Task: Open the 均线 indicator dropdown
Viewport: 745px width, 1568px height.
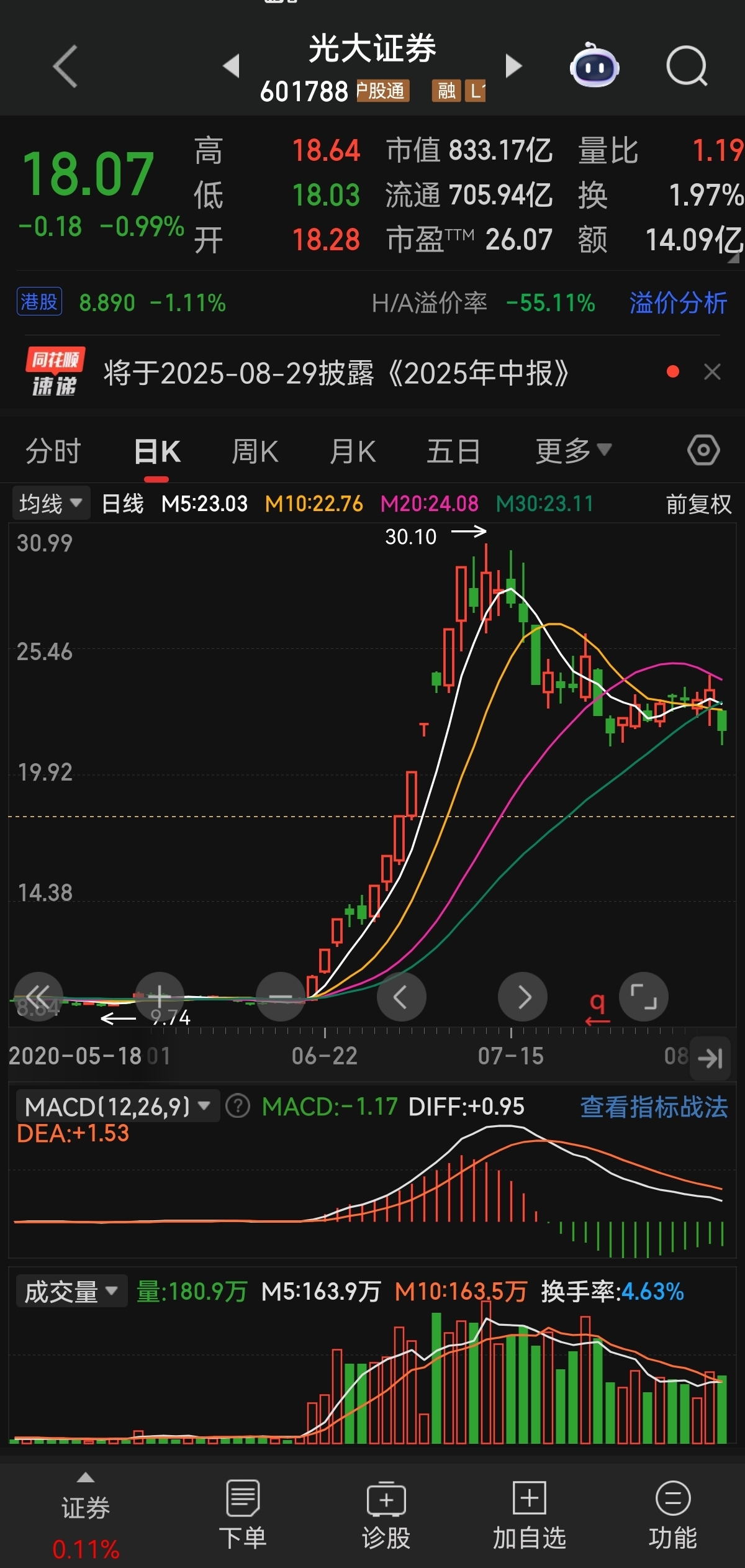Action: (x=51, y=503)
